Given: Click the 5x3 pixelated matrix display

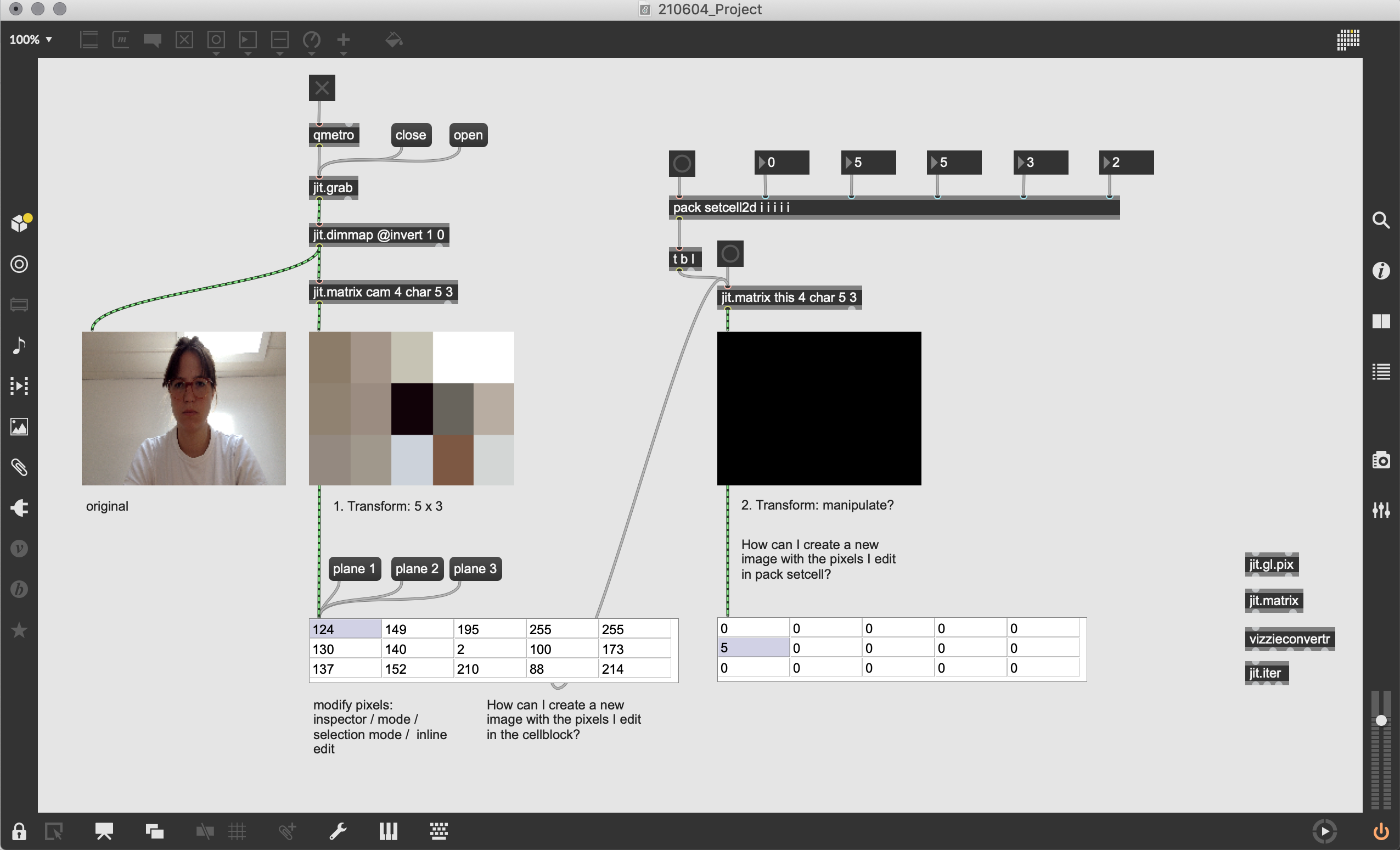Looking at the screenshot, I should coord(412,408).
